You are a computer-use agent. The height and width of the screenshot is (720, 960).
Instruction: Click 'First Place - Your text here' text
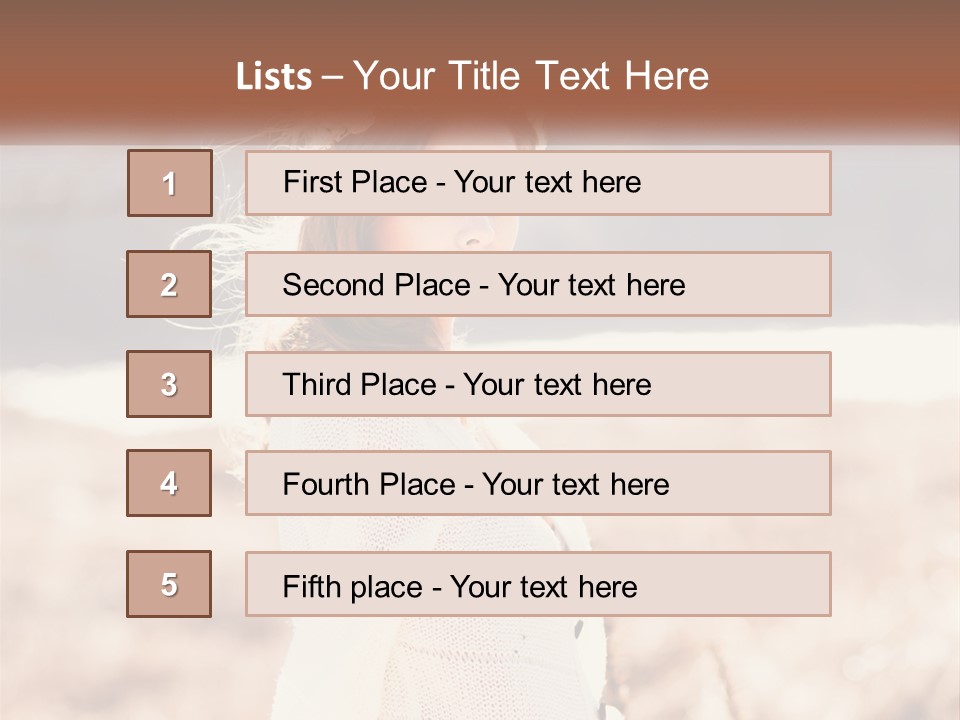(462, 182)
